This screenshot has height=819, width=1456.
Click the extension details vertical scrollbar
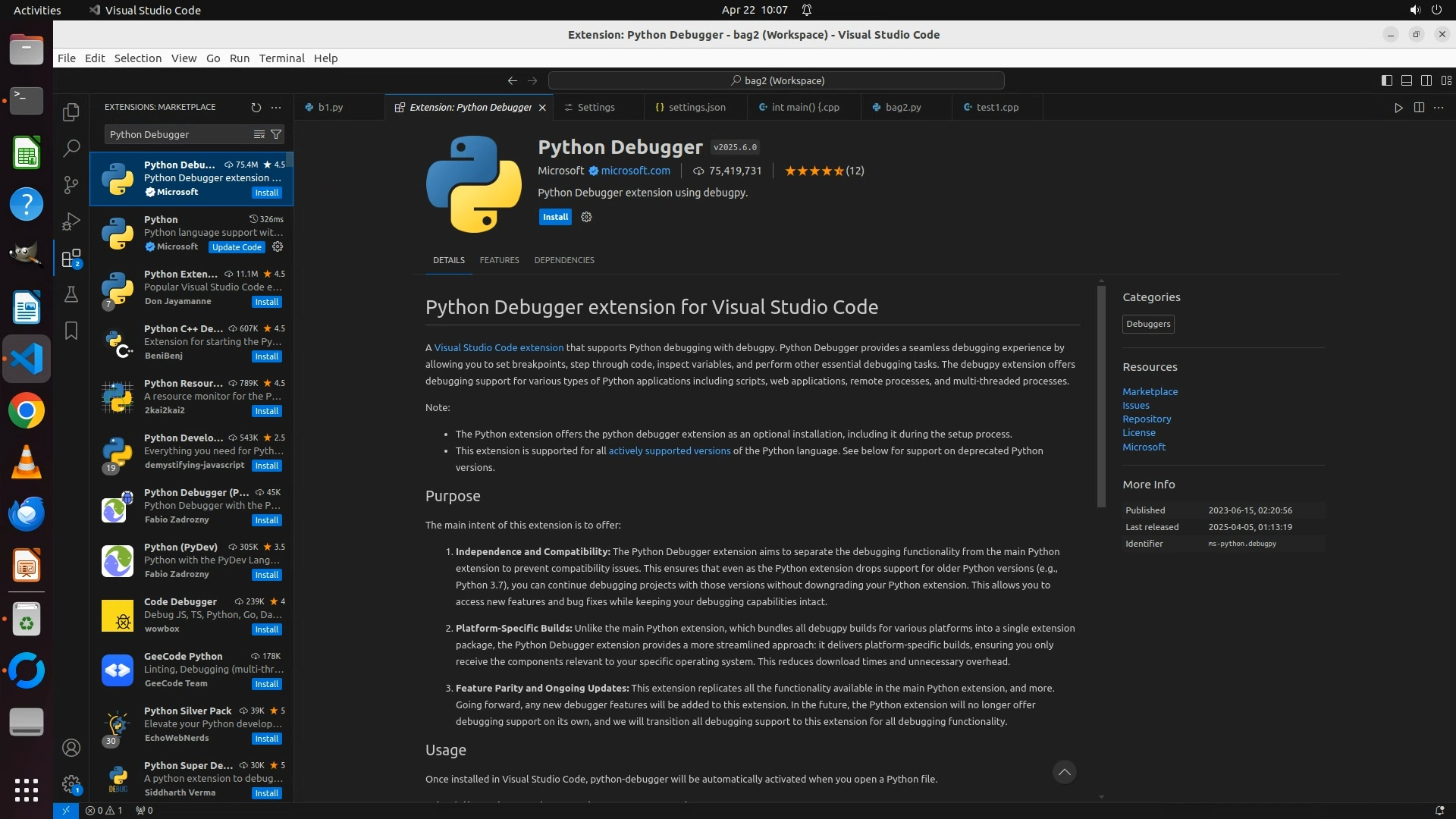1101,394
